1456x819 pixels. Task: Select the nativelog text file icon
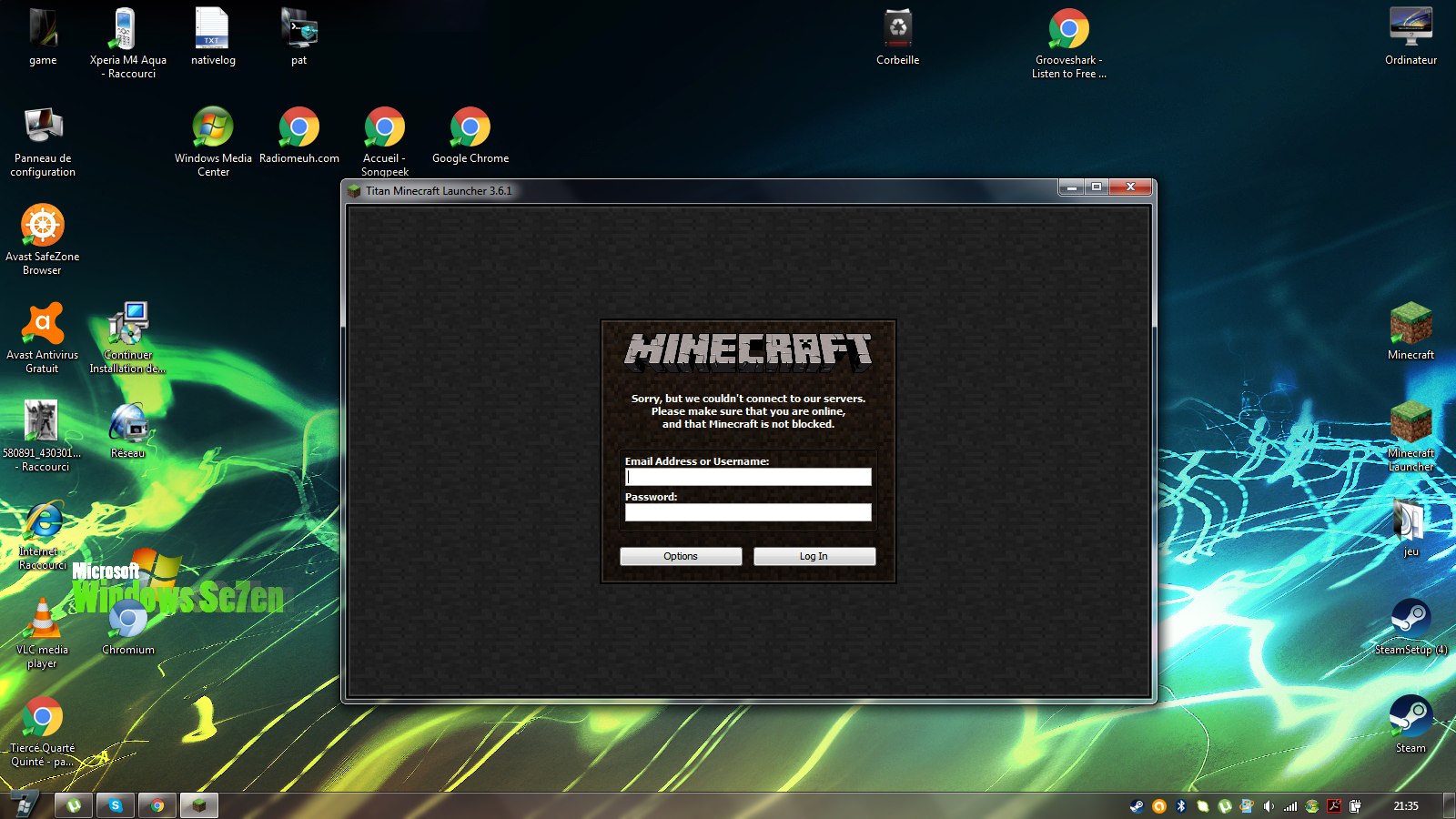pyautogui.click(x=213, y=37)
